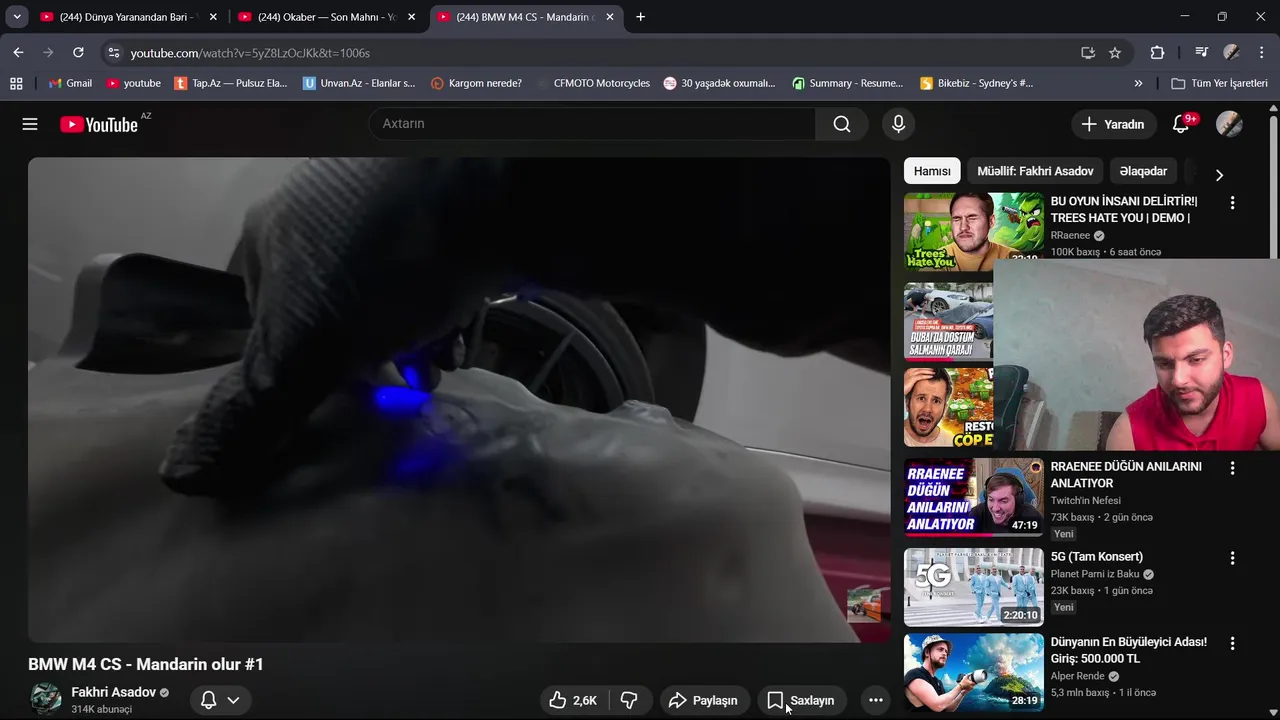This screenshot has height=720, width=1280.
Task: Select the Əlaqədar filter chip
Action: 1143,171
